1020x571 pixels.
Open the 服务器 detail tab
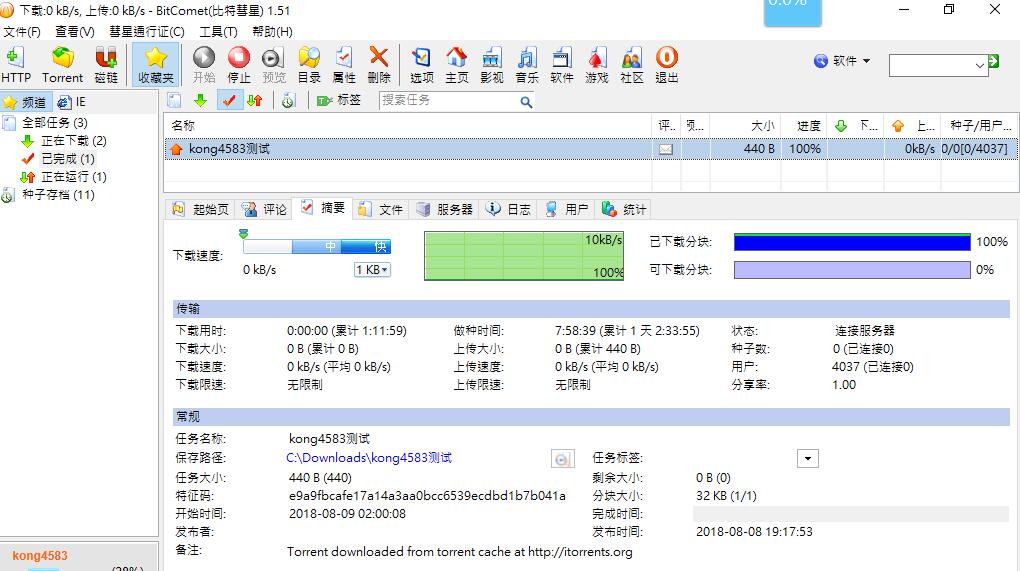[445, 209]
